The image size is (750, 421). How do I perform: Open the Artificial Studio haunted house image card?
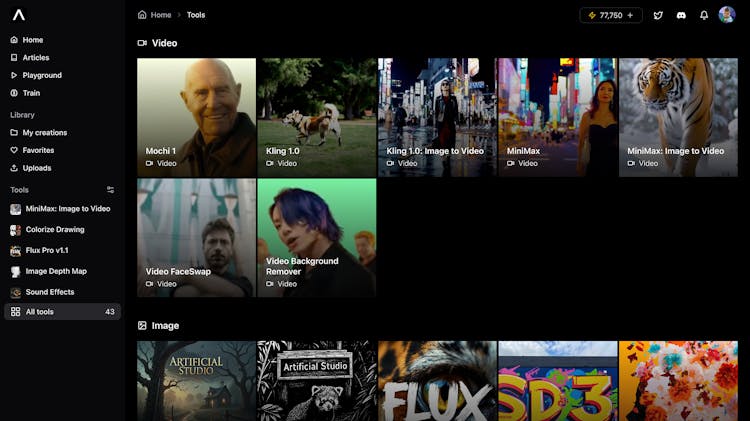[x=197, y=381]
